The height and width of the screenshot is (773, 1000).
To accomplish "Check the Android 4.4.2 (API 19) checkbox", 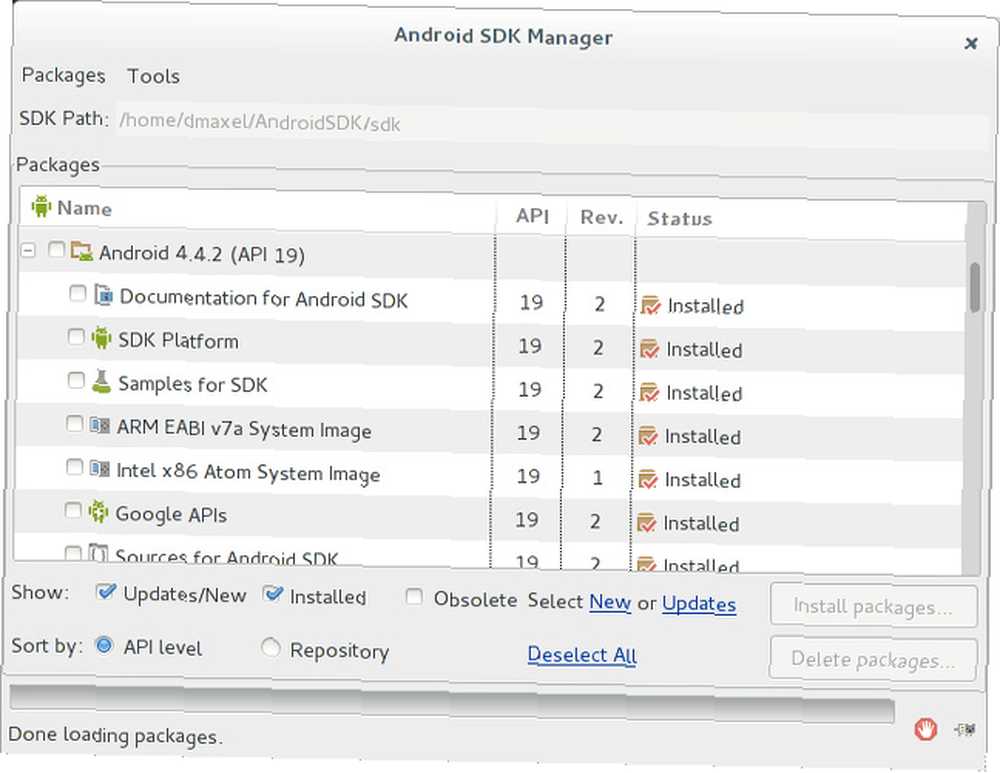I will point(57,249).
